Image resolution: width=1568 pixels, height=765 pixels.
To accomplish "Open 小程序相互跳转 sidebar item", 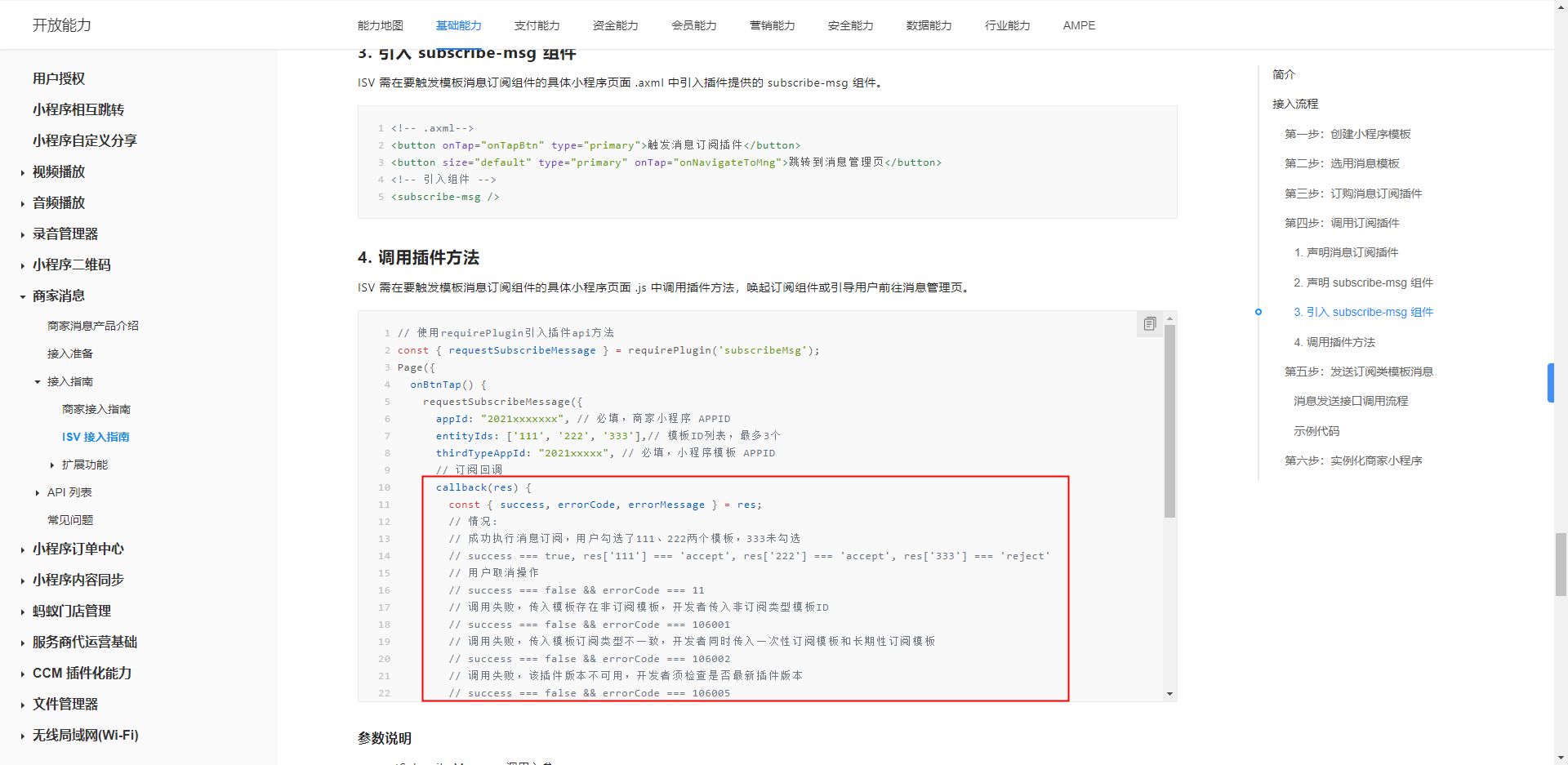I will pos(78,109).
